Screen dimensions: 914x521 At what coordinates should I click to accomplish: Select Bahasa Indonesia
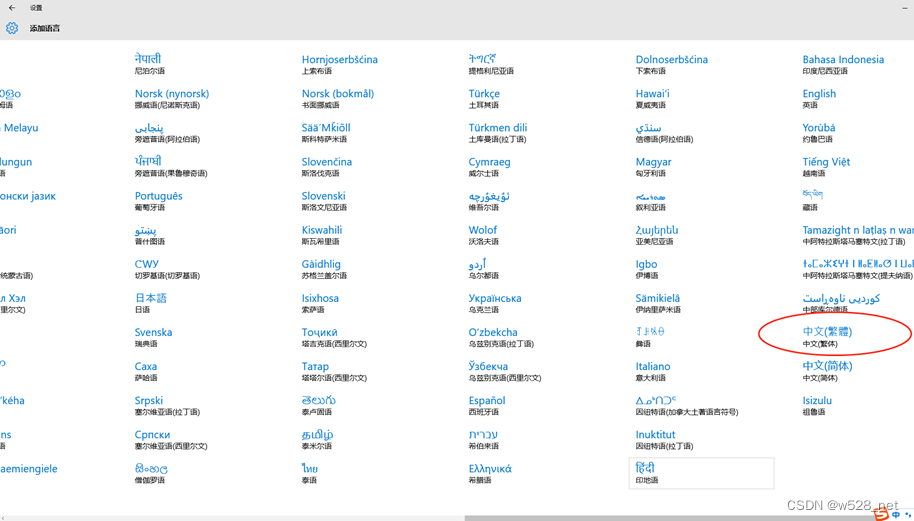[843, 65]
